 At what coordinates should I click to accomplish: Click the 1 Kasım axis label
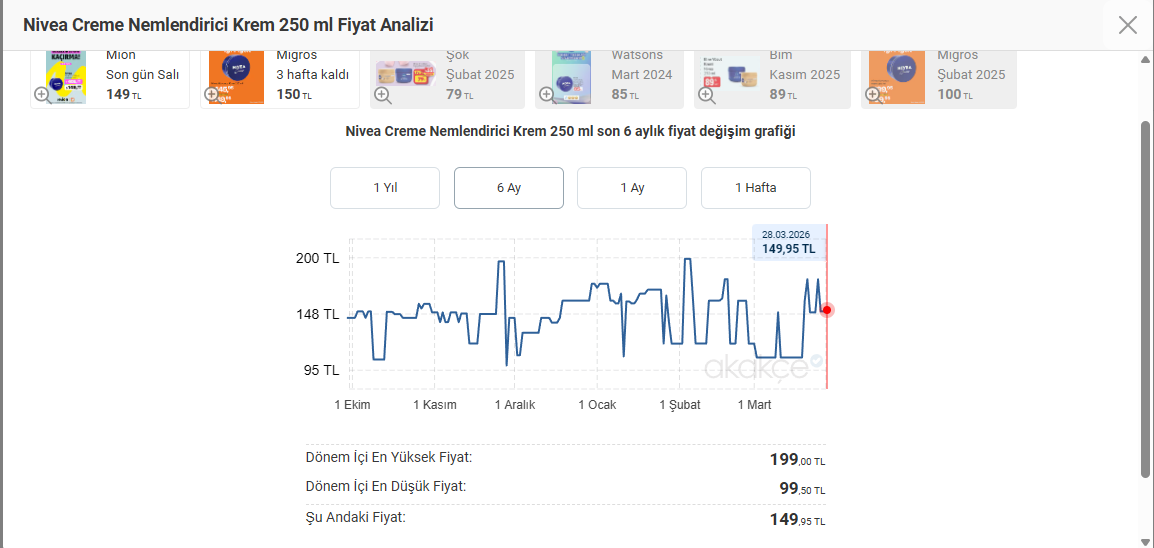(x=435, y=405)
